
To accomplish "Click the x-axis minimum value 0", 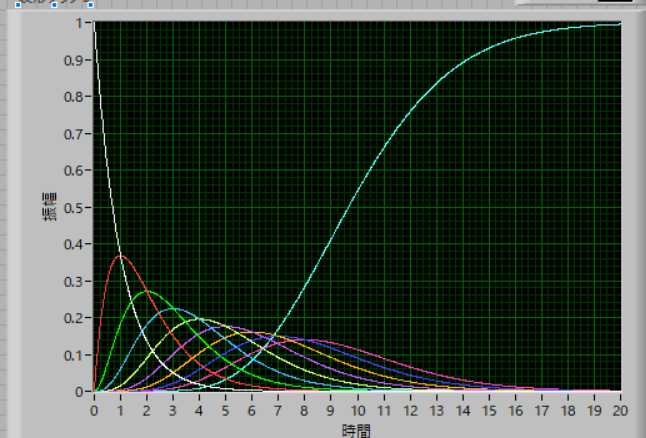I will click(94, 411).
